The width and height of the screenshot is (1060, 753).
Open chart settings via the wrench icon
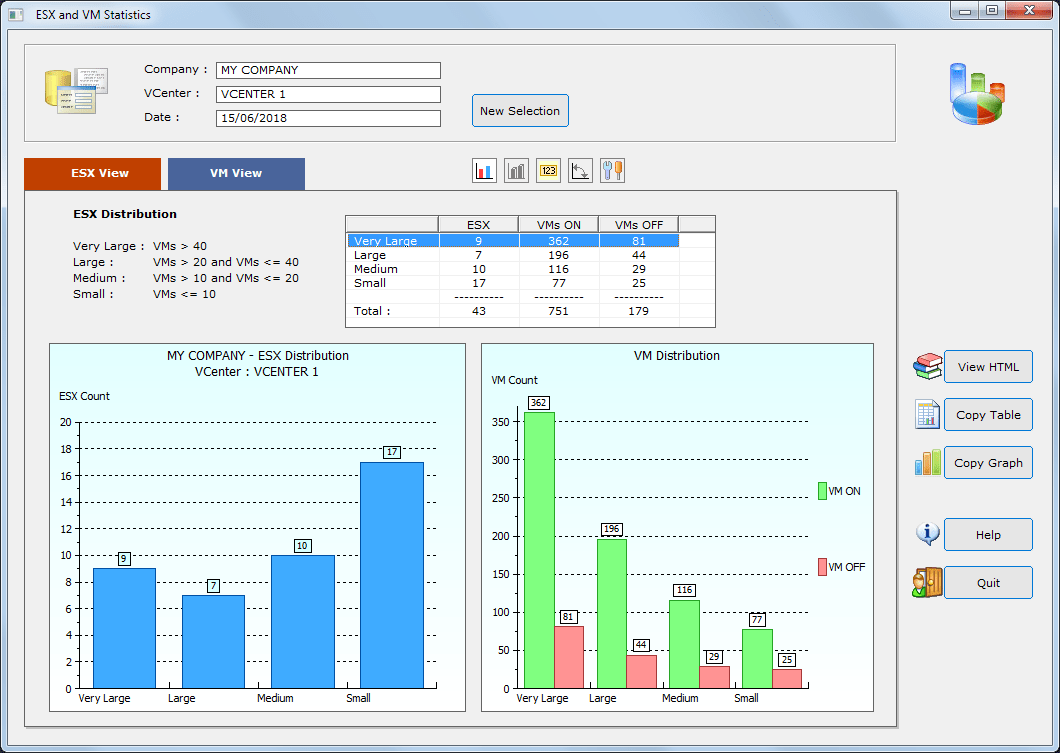pos(612,170)
